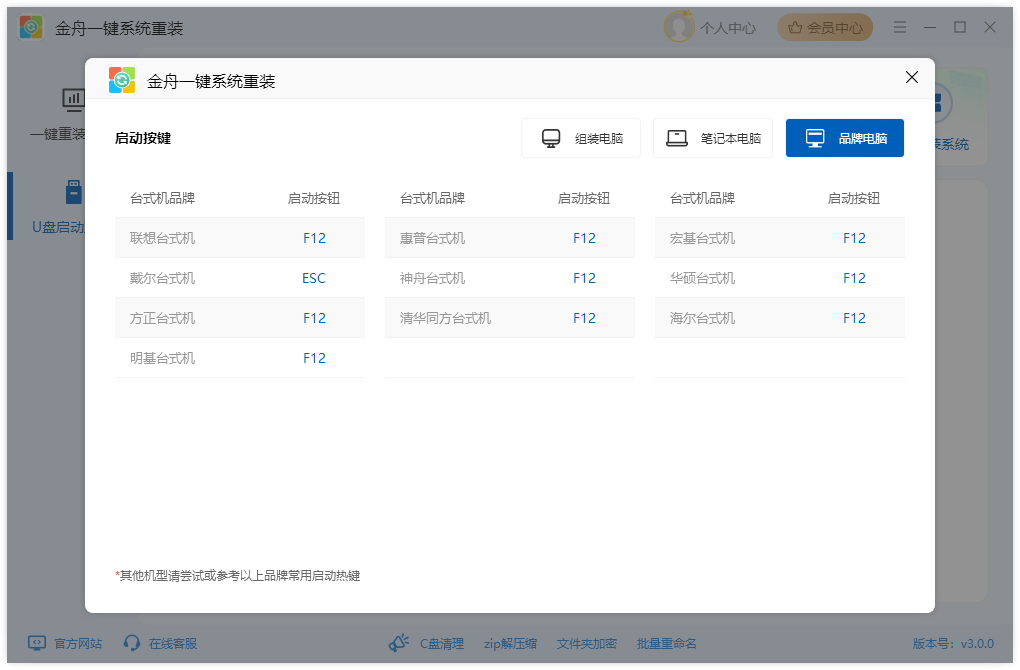The height and width of the screenshot is (670, 1020).
Task: Click 海尔台式机 row label
Action: click(703, 318)
